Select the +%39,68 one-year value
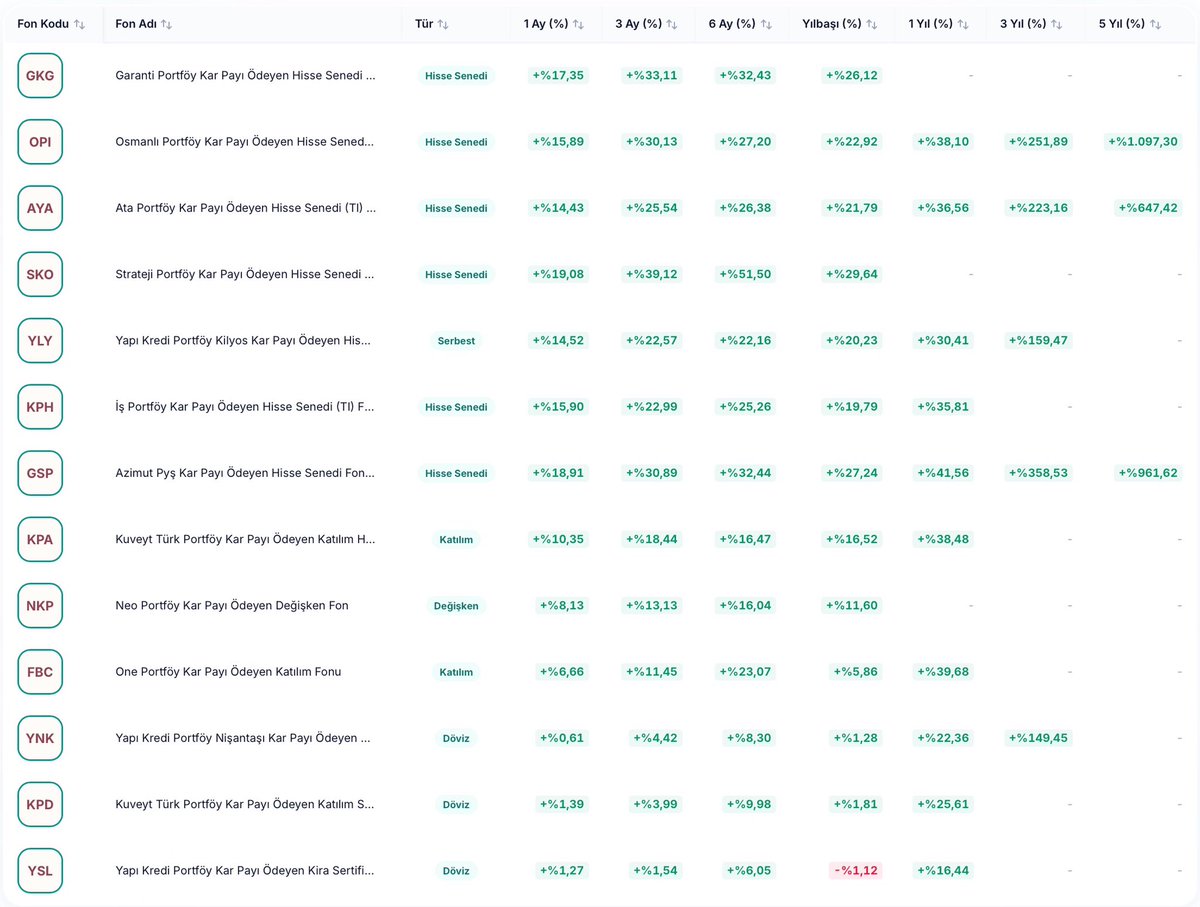 (943, 672)
